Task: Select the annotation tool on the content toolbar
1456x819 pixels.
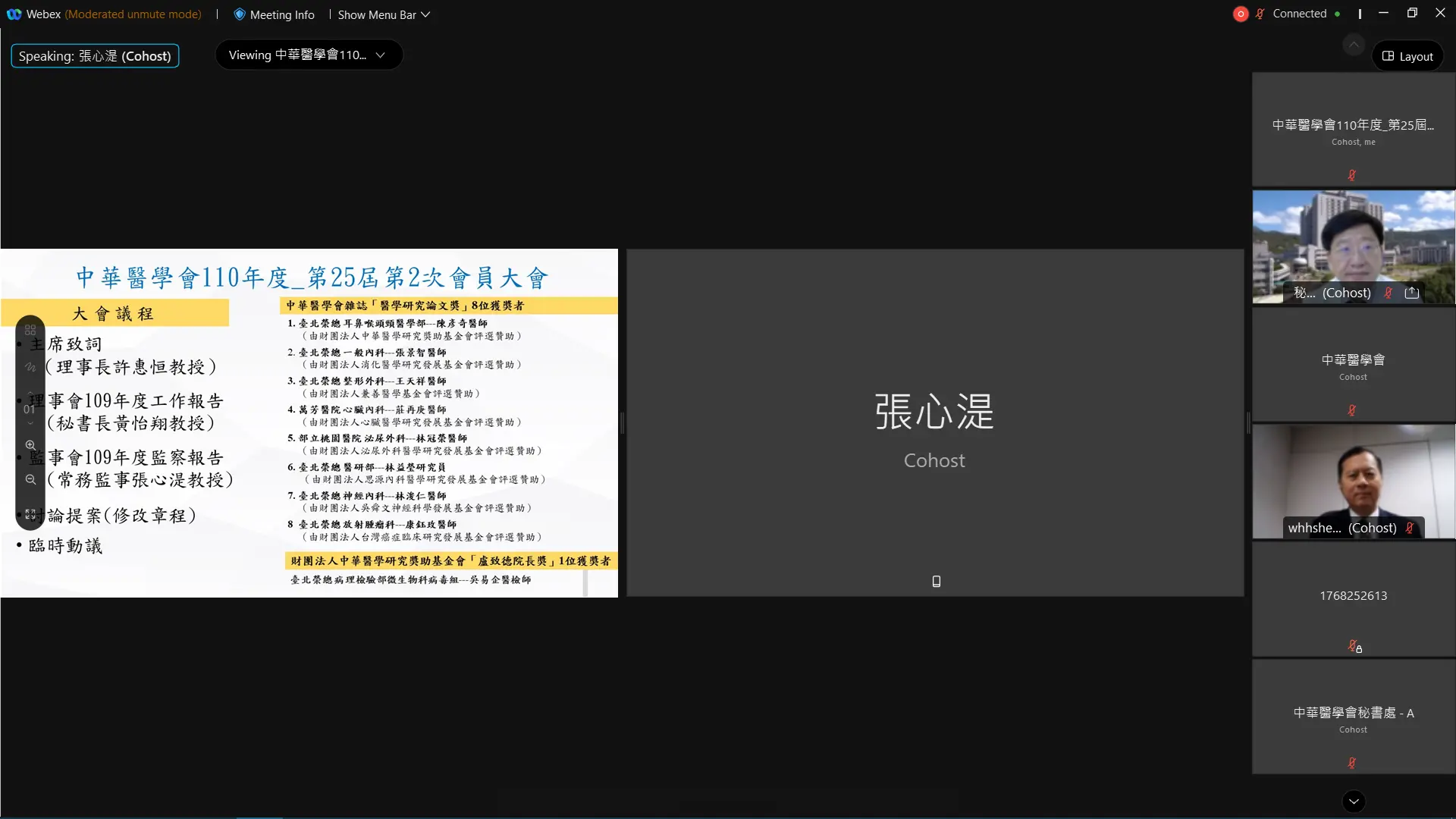Action: coord(30,367)
